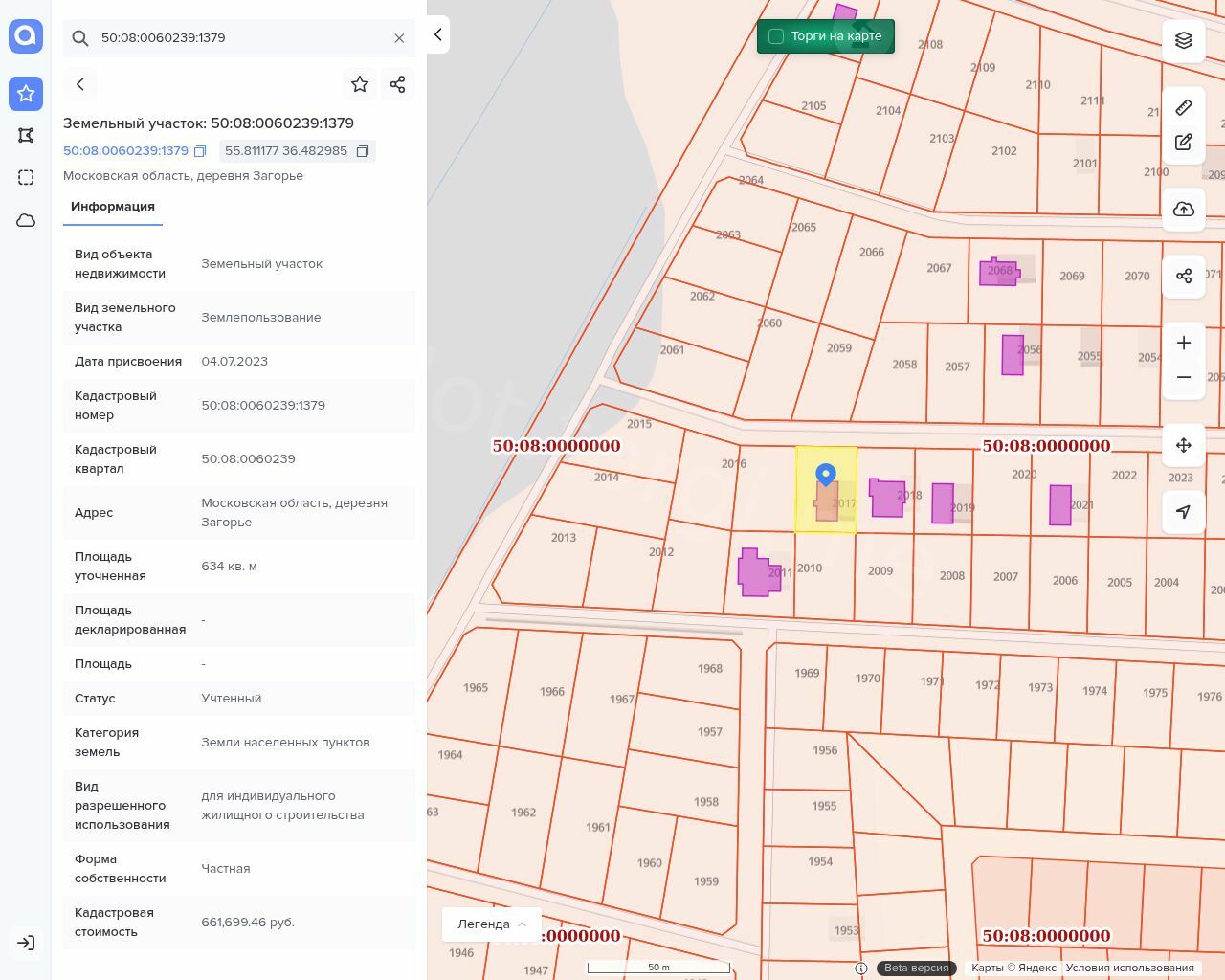Clear the search field text
The height and width of the screenshot is (980, 1225).
click(x=399, y=38)
